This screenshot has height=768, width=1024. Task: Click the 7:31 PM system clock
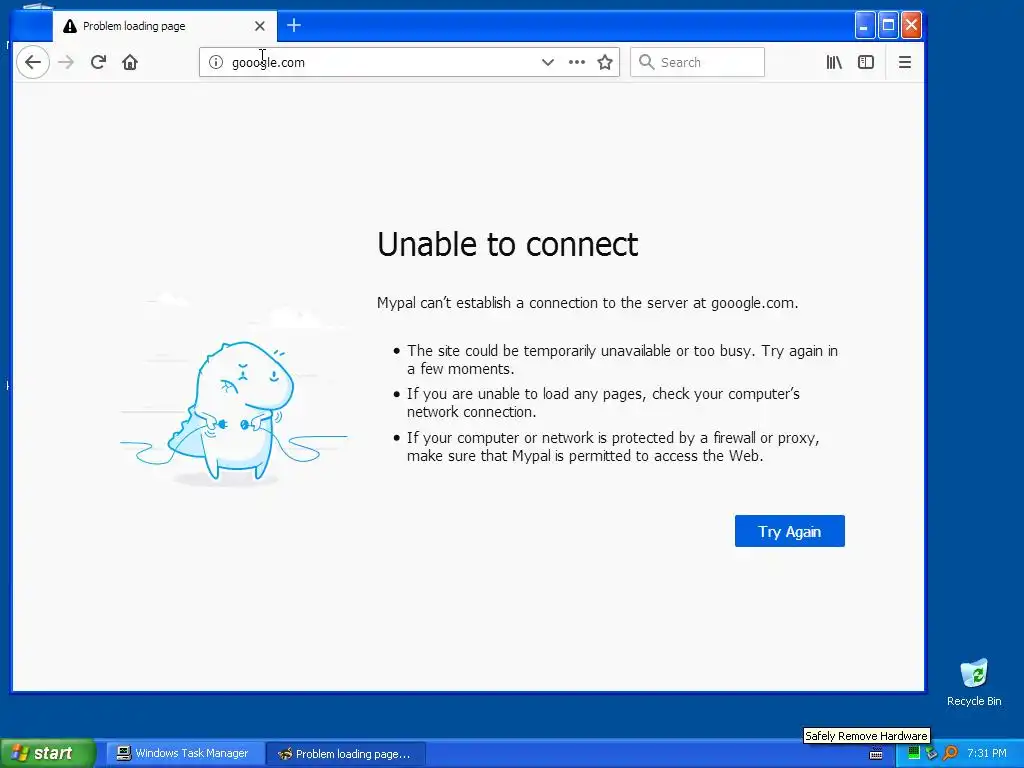[x=987, y=754]
